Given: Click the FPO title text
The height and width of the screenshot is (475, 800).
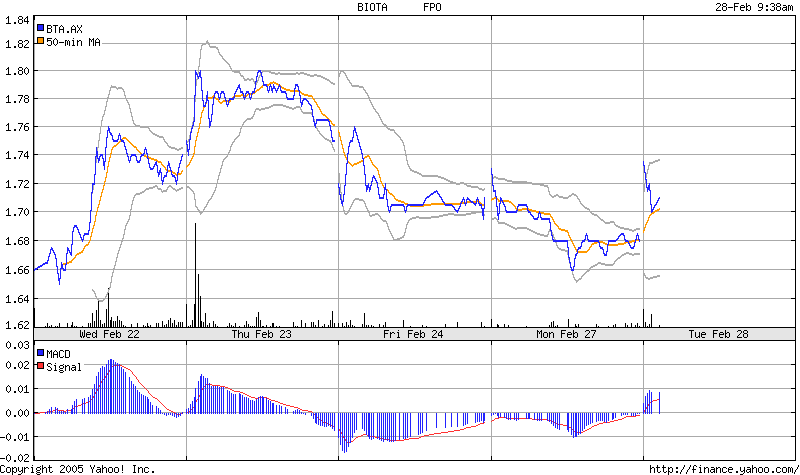Looking at the screenshot, I should click(x=432, y=7).
